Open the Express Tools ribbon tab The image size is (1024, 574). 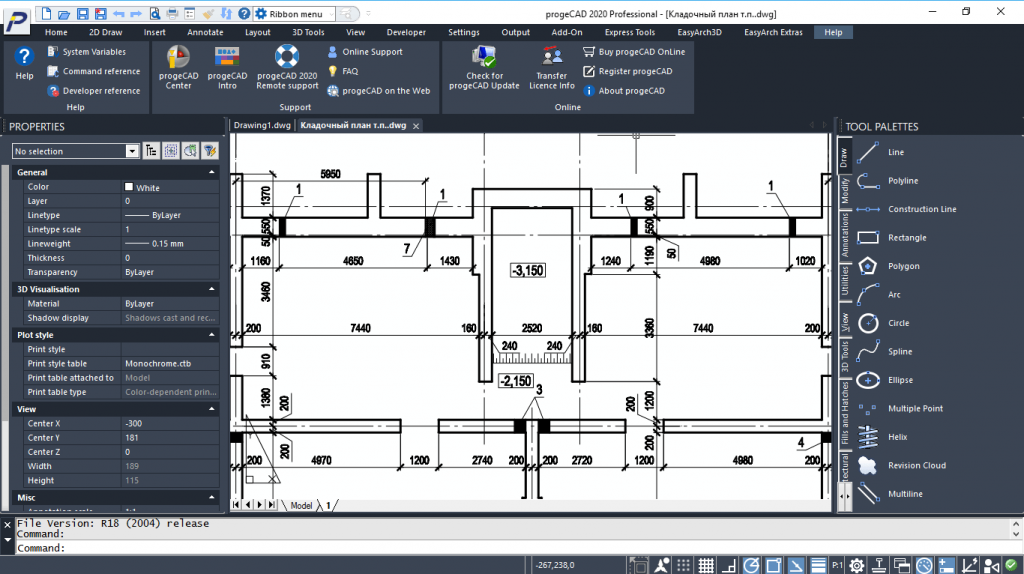[x=630, y=32]
